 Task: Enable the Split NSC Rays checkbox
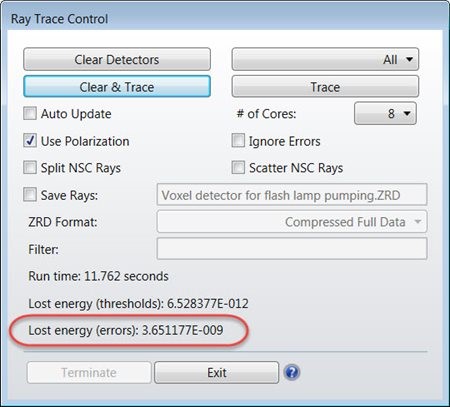click(x=30, y=167)
